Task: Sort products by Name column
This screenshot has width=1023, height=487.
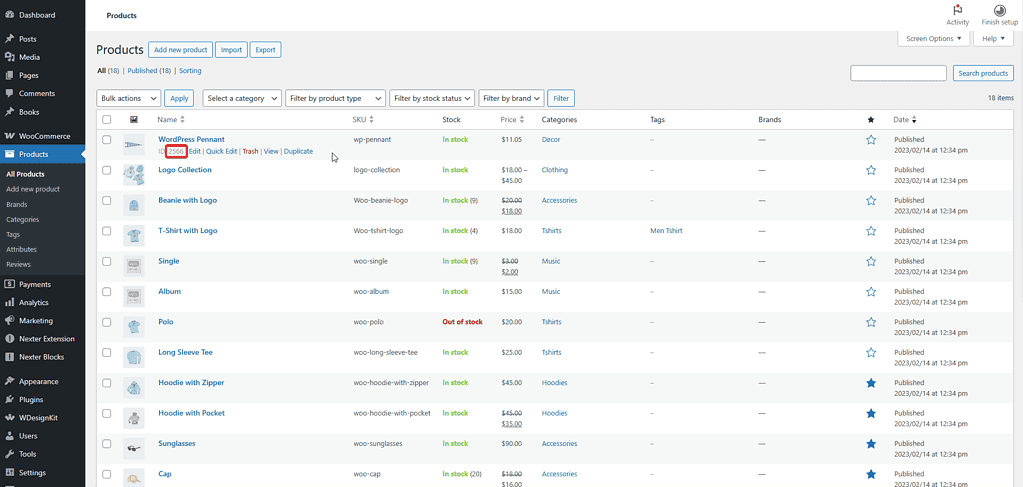Action: point(172,120)
